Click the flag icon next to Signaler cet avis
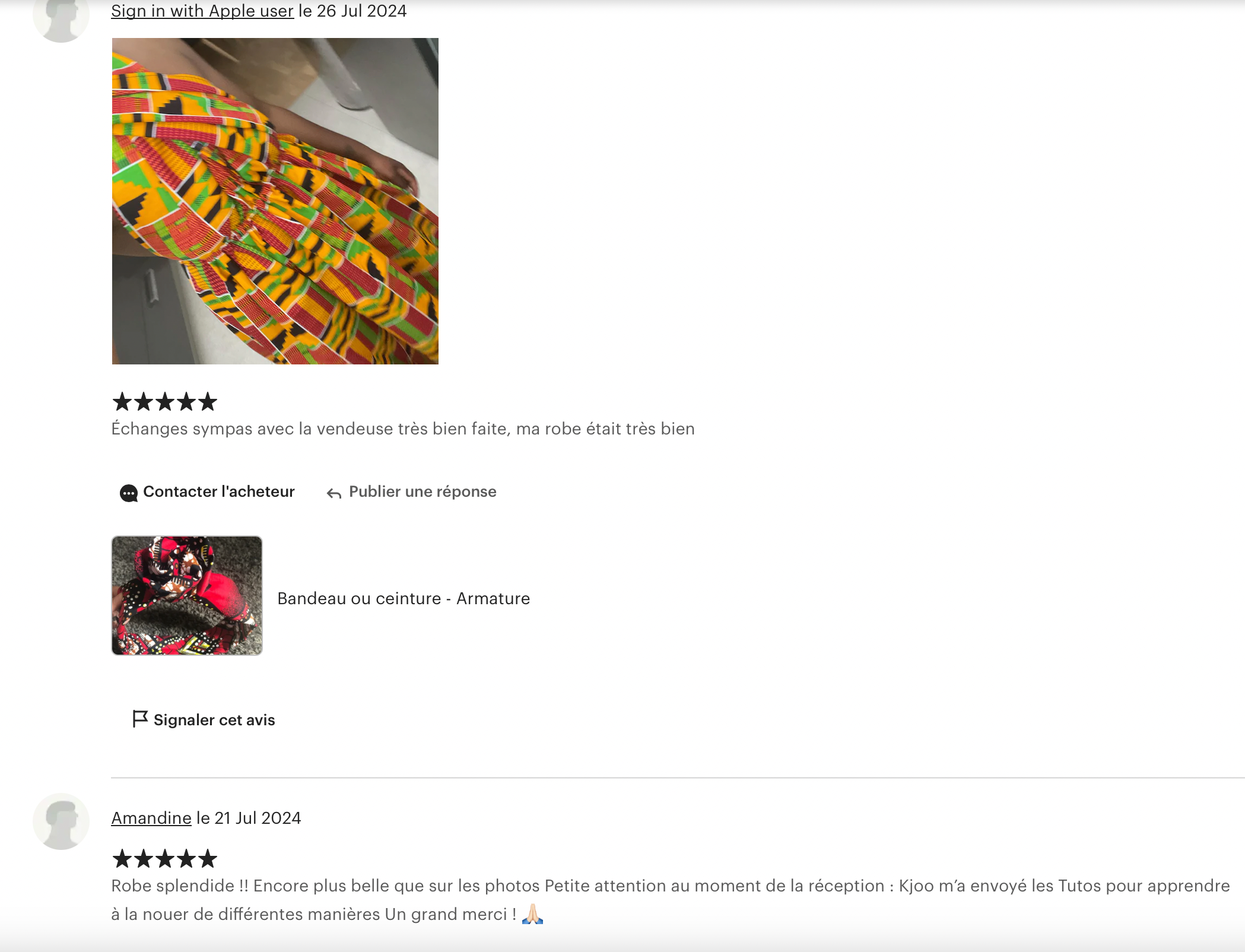The image size is (1245, 952). point(139,719)
